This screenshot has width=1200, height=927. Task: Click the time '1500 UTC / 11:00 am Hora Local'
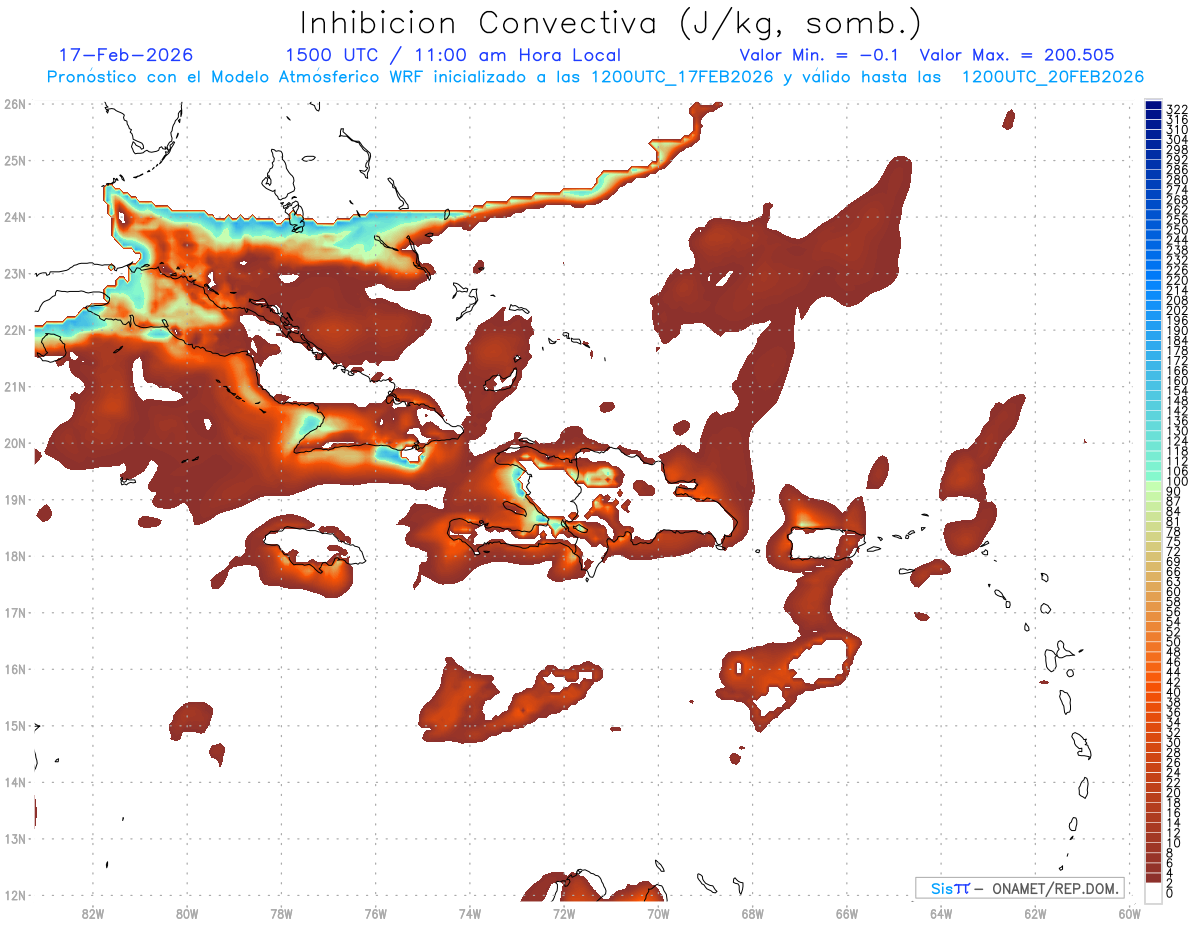pos(453,56)
